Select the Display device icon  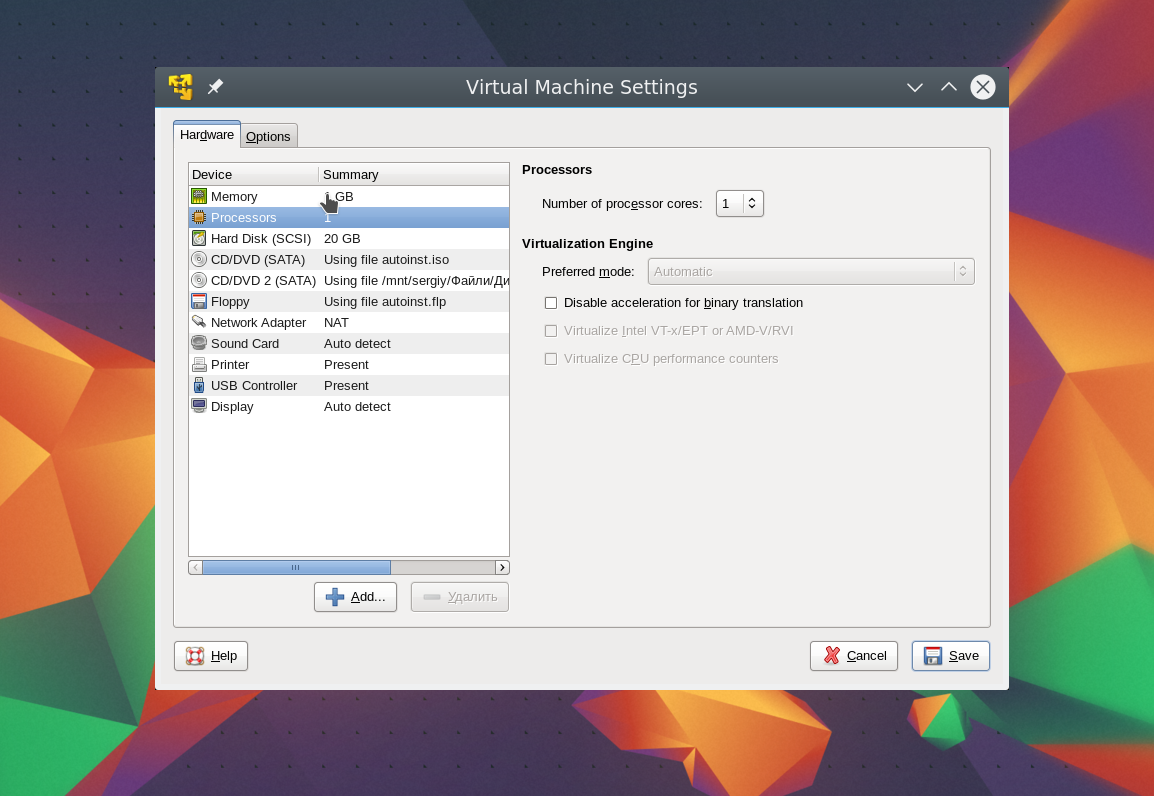click(x=199, y=407)
